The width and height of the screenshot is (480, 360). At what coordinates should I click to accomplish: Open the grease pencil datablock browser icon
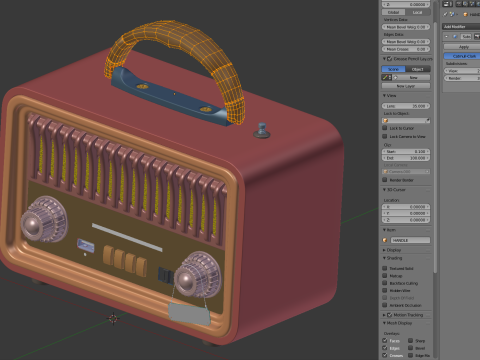click(x=386, y=77)
